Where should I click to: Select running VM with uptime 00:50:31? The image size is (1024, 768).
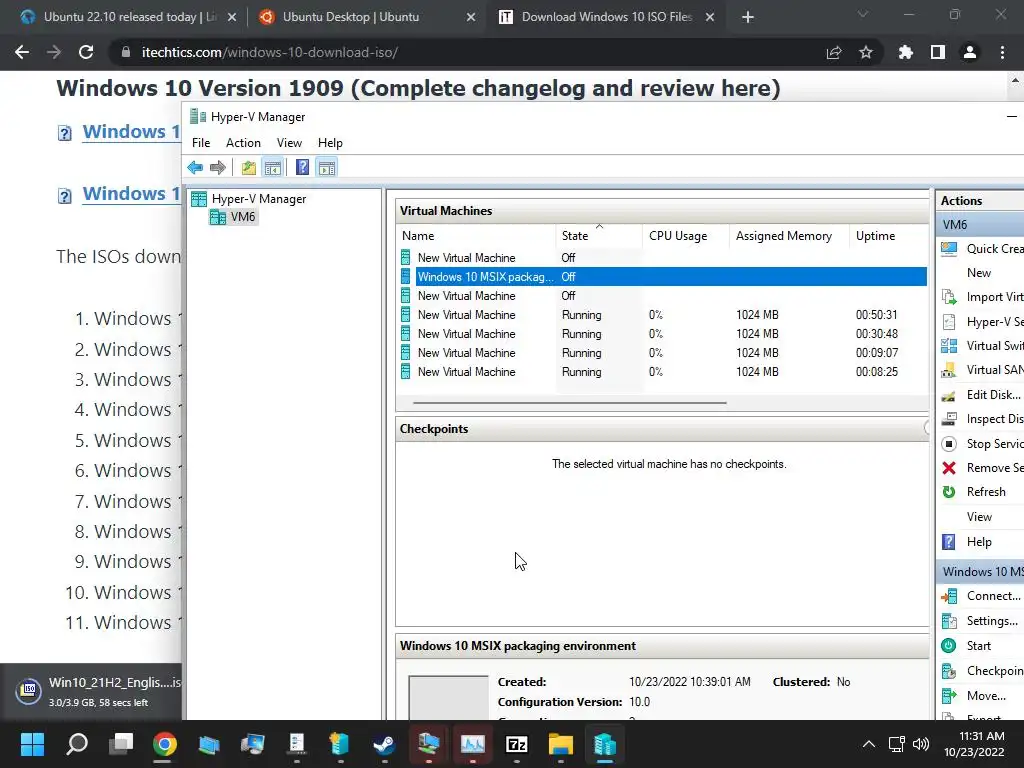coord(662,315)
